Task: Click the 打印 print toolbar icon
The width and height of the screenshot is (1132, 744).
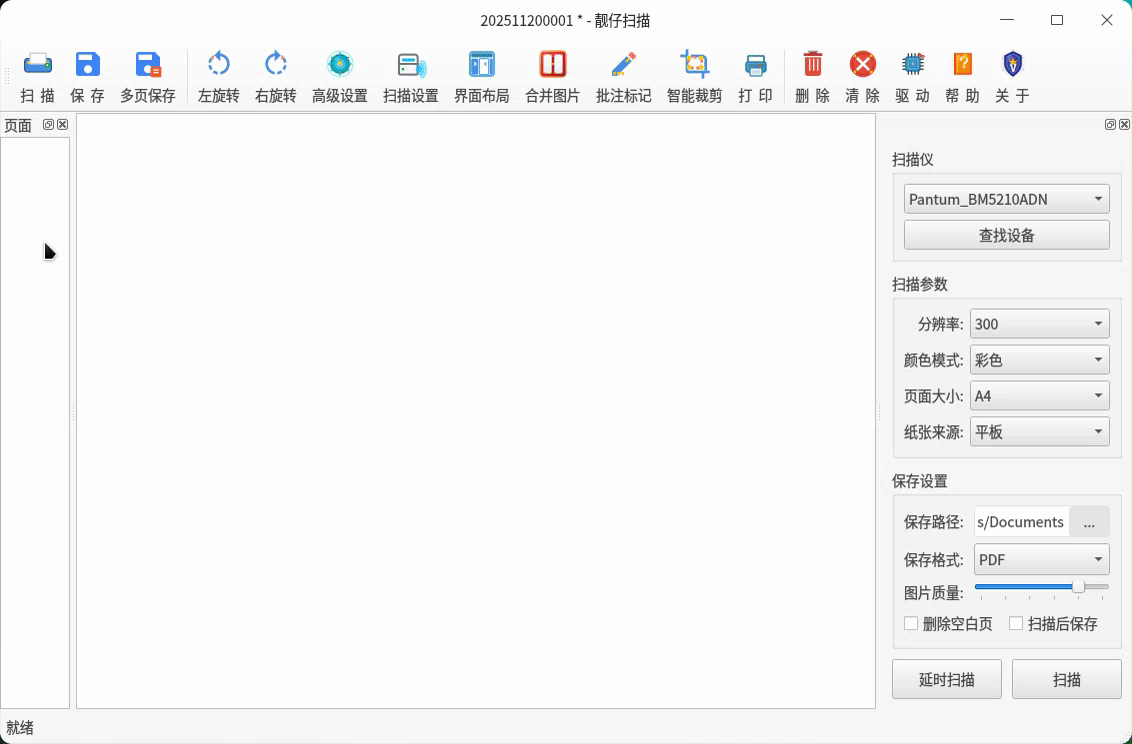Action: click(756, 76)
